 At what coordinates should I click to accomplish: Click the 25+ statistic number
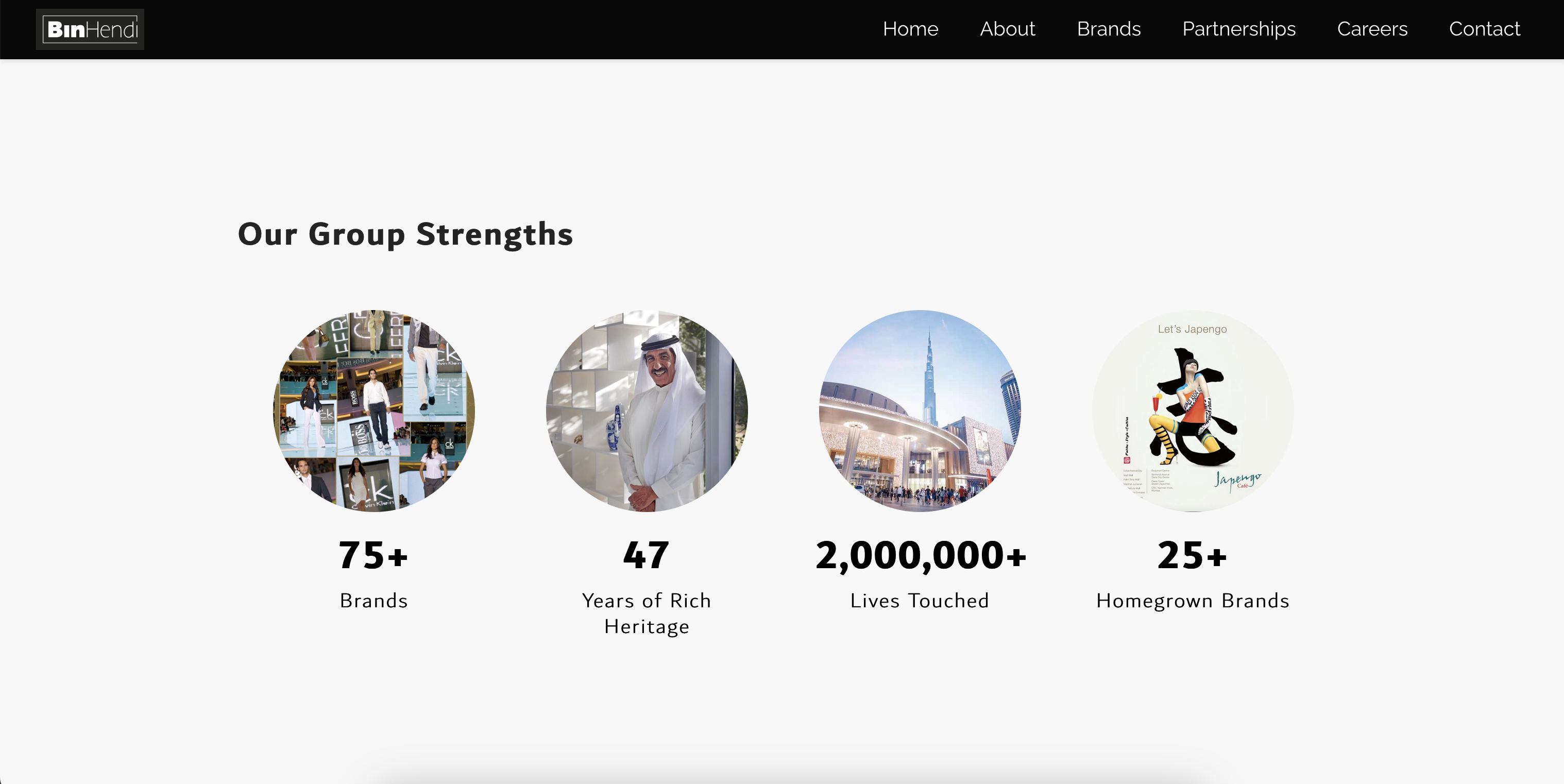[1192, 555]
